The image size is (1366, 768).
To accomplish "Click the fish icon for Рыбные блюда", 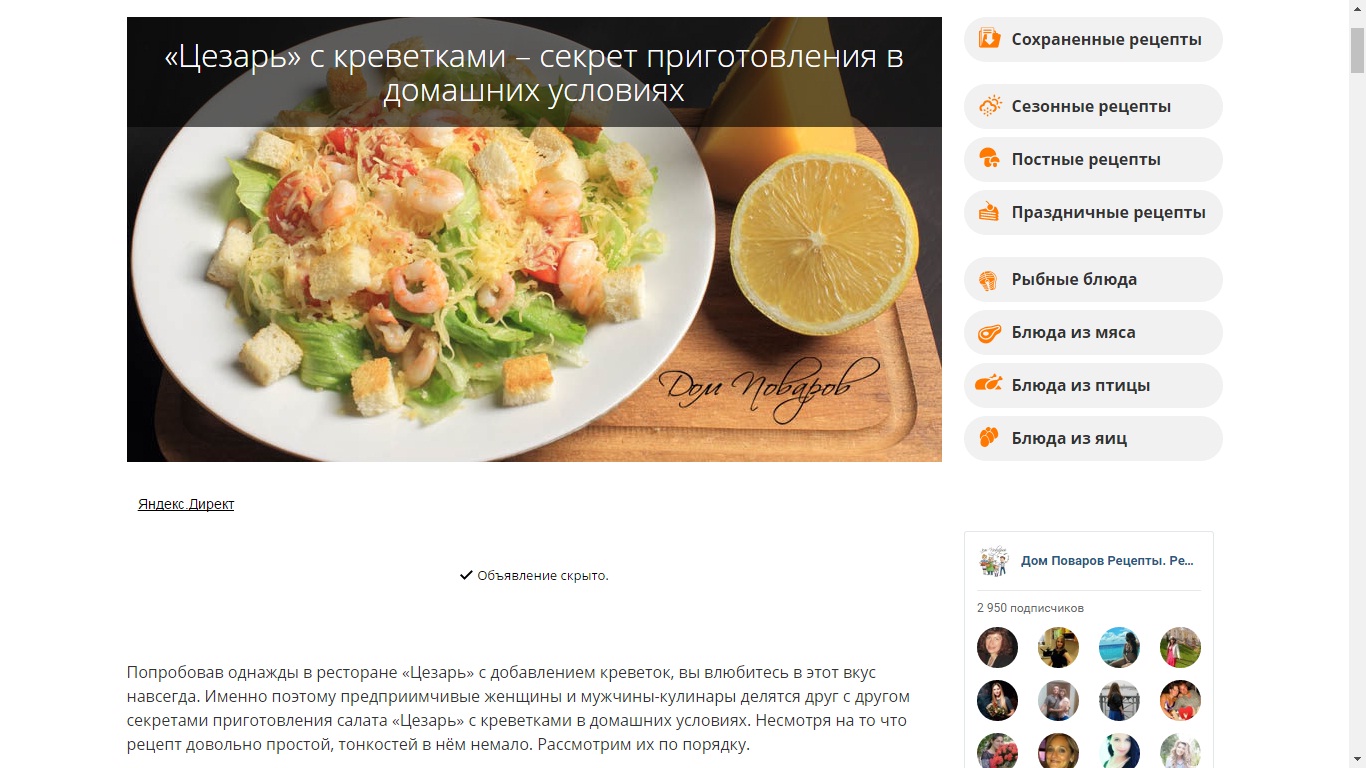I will click(989, 279).
